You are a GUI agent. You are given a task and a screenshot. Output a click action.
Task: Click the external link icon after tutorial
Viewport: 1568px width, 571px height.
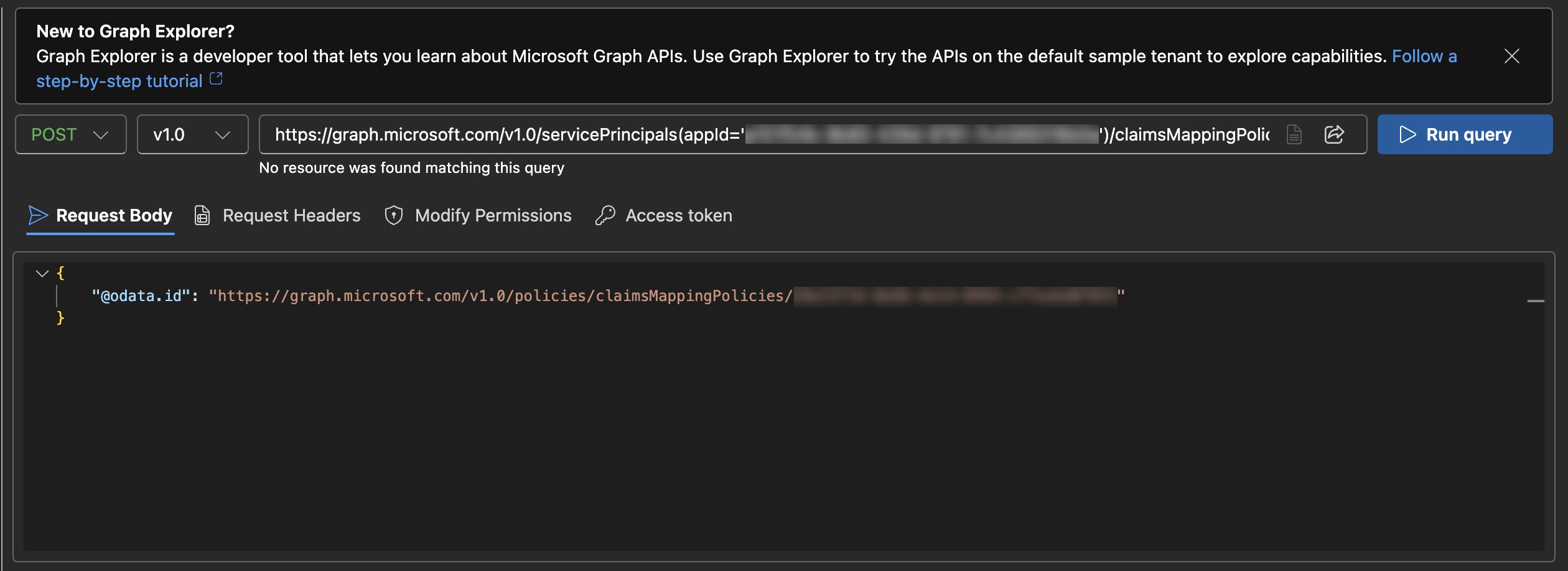pyautogui.click(x=216, y=79)
